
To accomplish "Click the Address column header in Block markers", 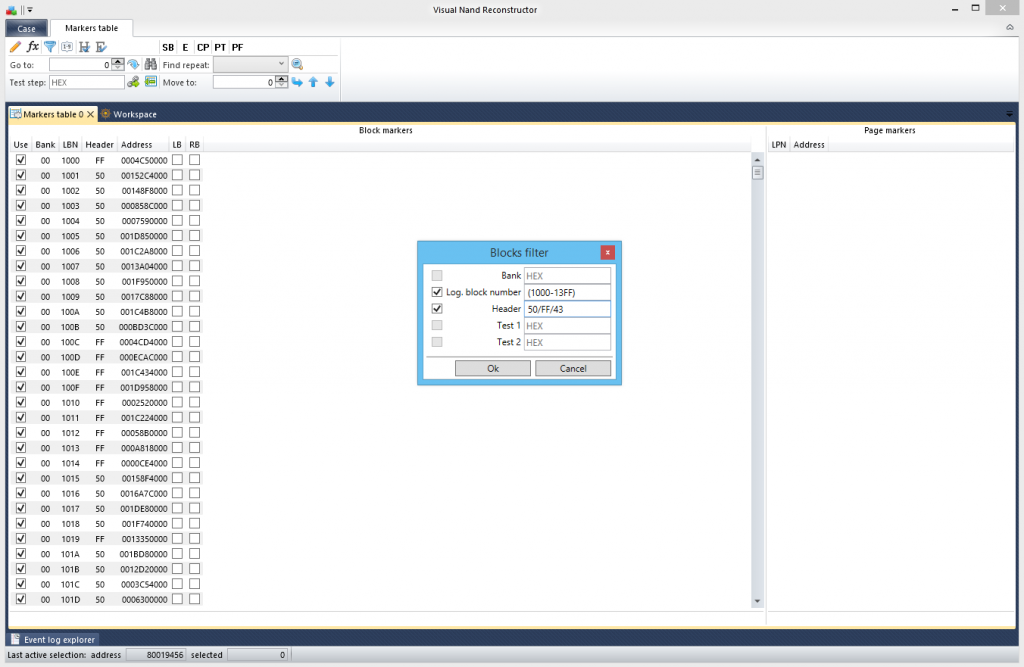I will tap(136, 145).
